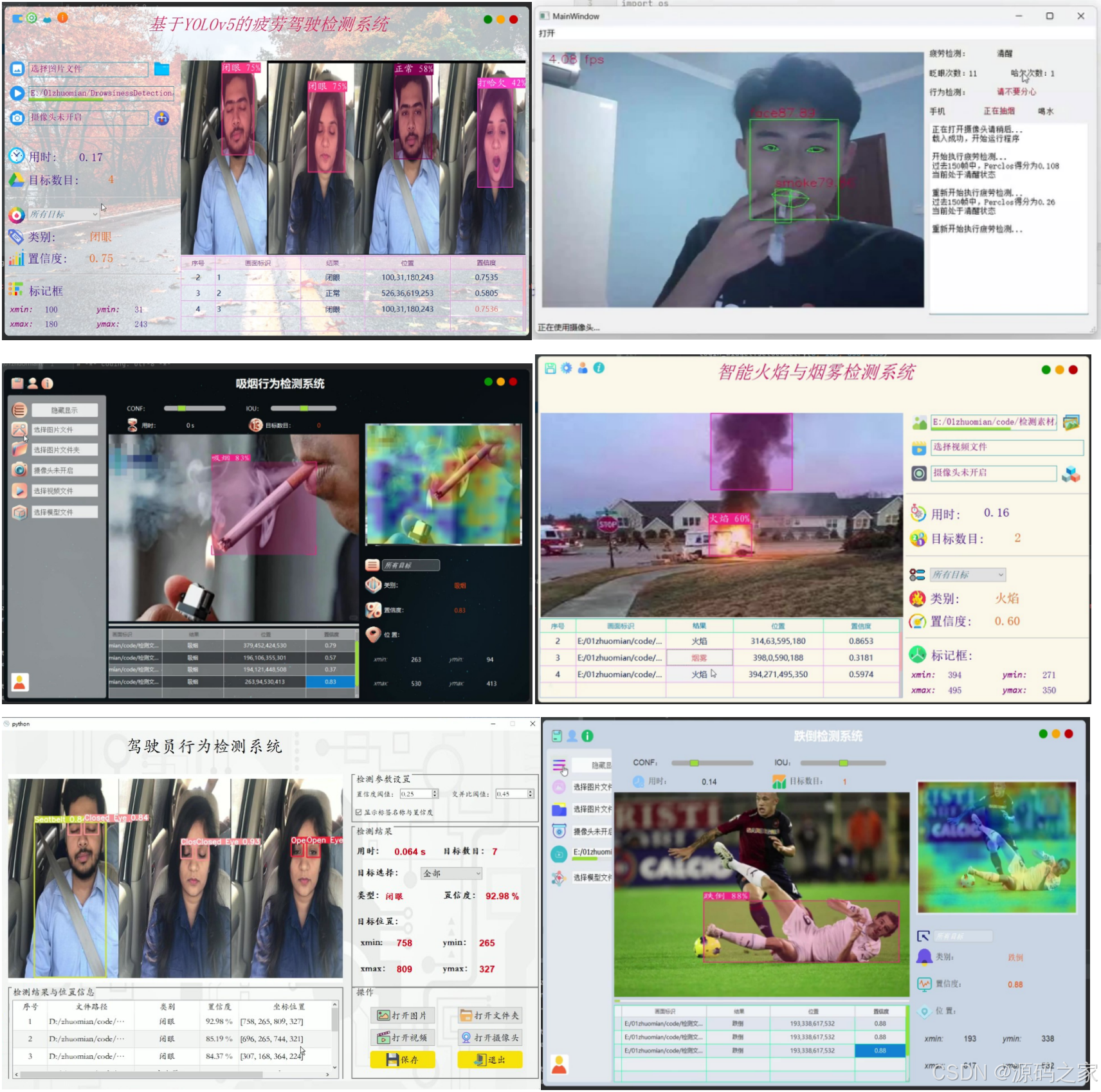The height and width of the screenshot is (1092, 1101).
Task: Click 选择图片文件 in smoking detection sidebar
Action: tap(64, 430)
